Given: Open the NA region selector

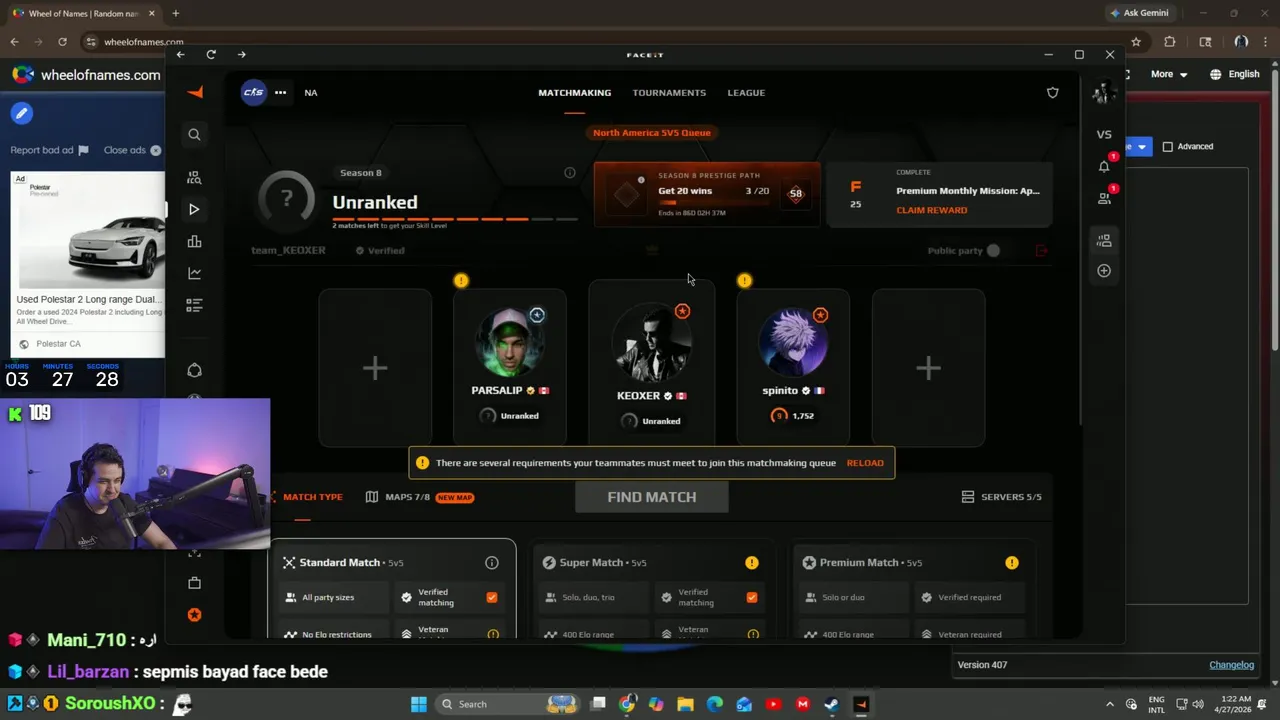Looking at the screenshot, I should point(311,92).
